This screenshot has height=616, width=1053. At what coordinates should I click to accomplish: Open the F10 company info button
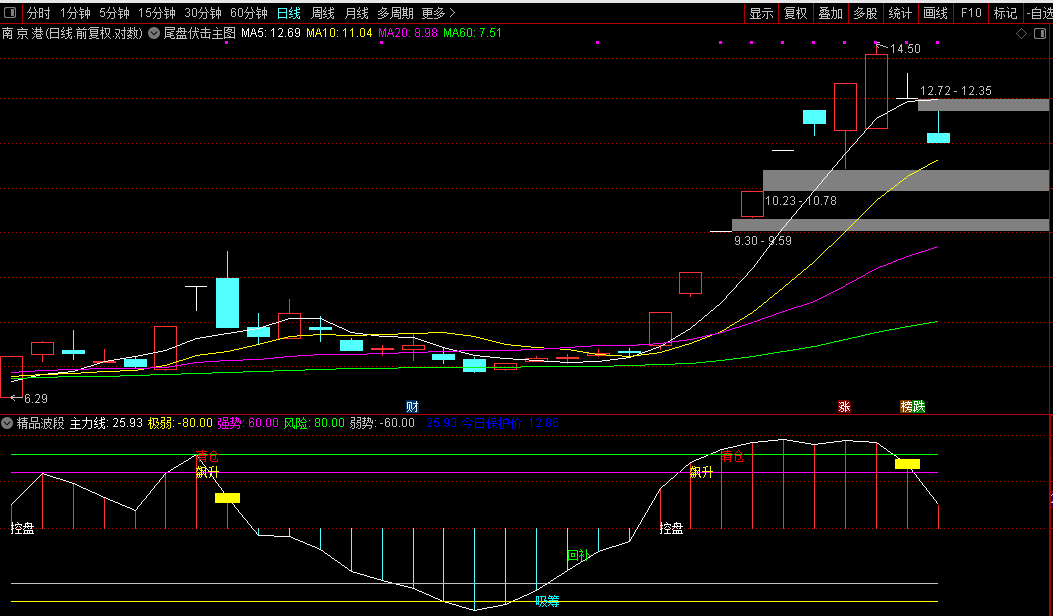click(x=970, y=13)
